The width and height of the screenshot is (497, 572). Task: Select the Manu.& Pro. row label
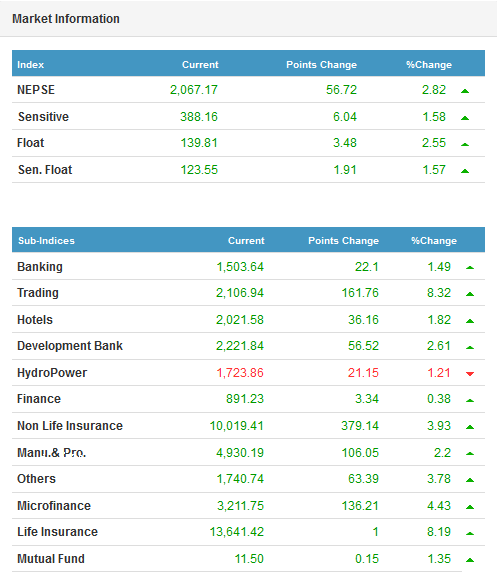(51, 453)
